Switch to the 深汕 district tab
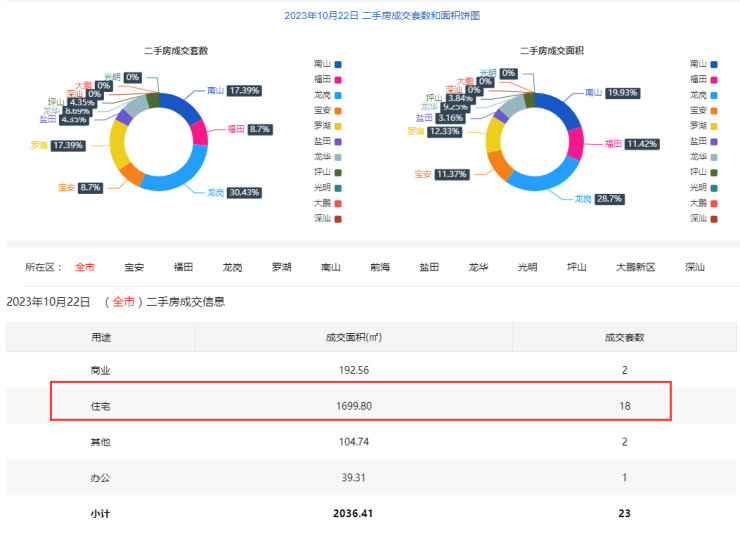The image size is (740, 534). 695,267
